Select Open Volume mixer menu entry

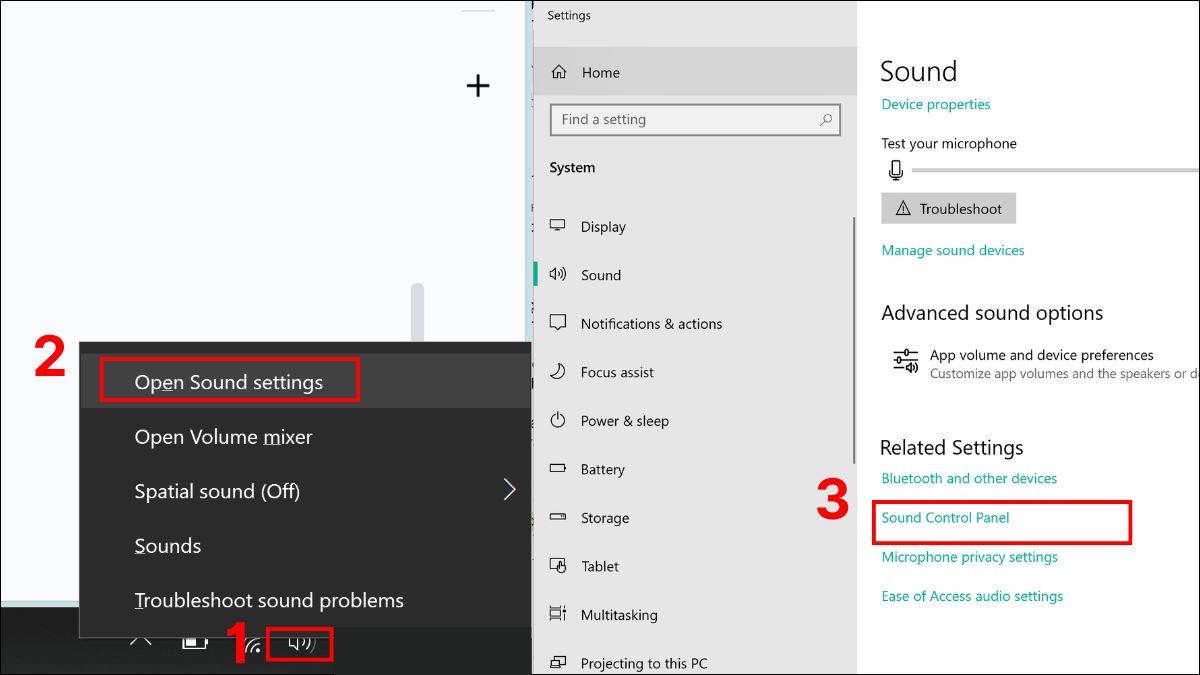coord(224,437)
